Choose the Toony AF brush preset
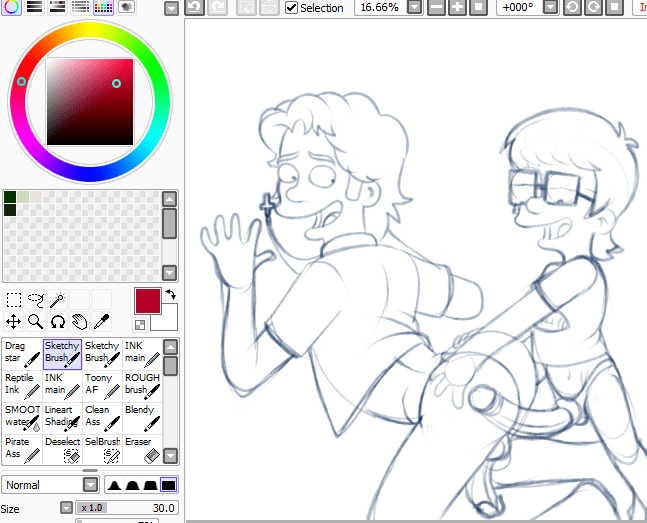Image resolution: width=647 pixels, height=523 pixels. [101, 384]
